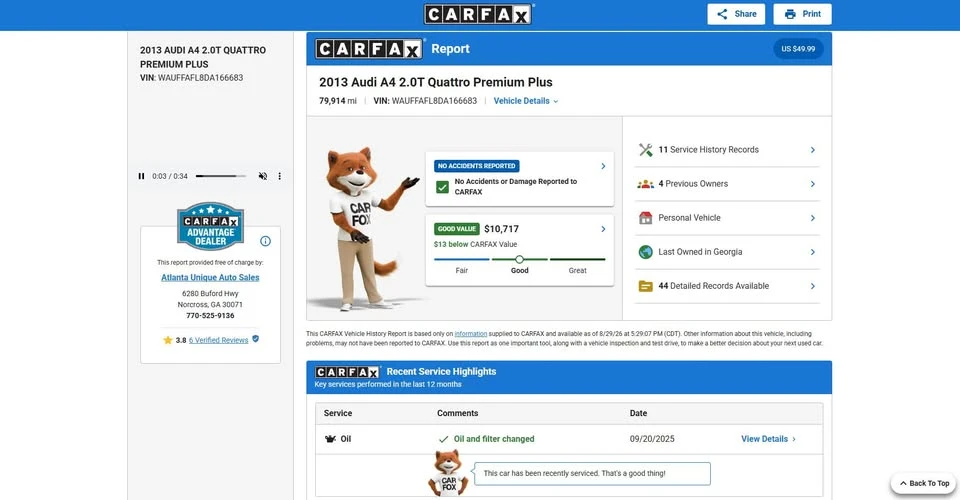Open the Personal Vehicle row

click(x=727, y=218)
